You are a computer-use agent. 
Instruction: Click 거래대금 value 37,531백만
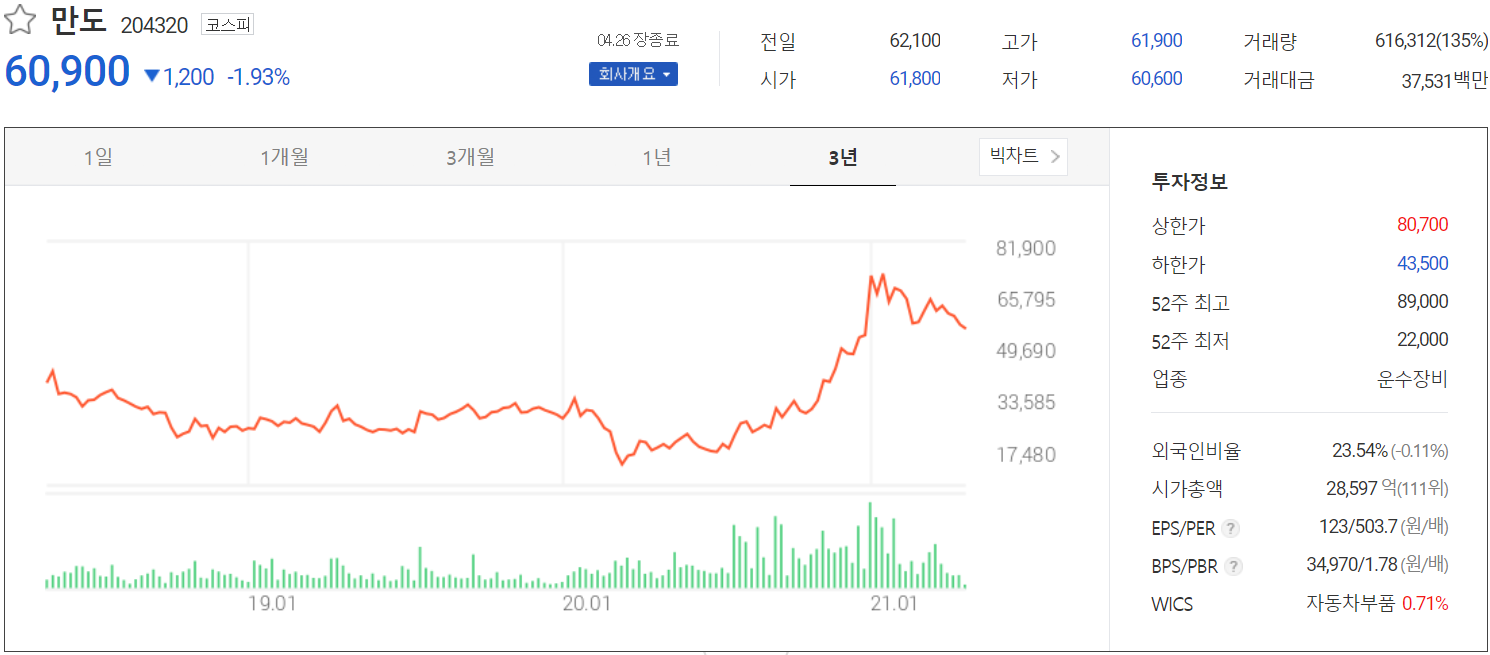click(1445, 80)
